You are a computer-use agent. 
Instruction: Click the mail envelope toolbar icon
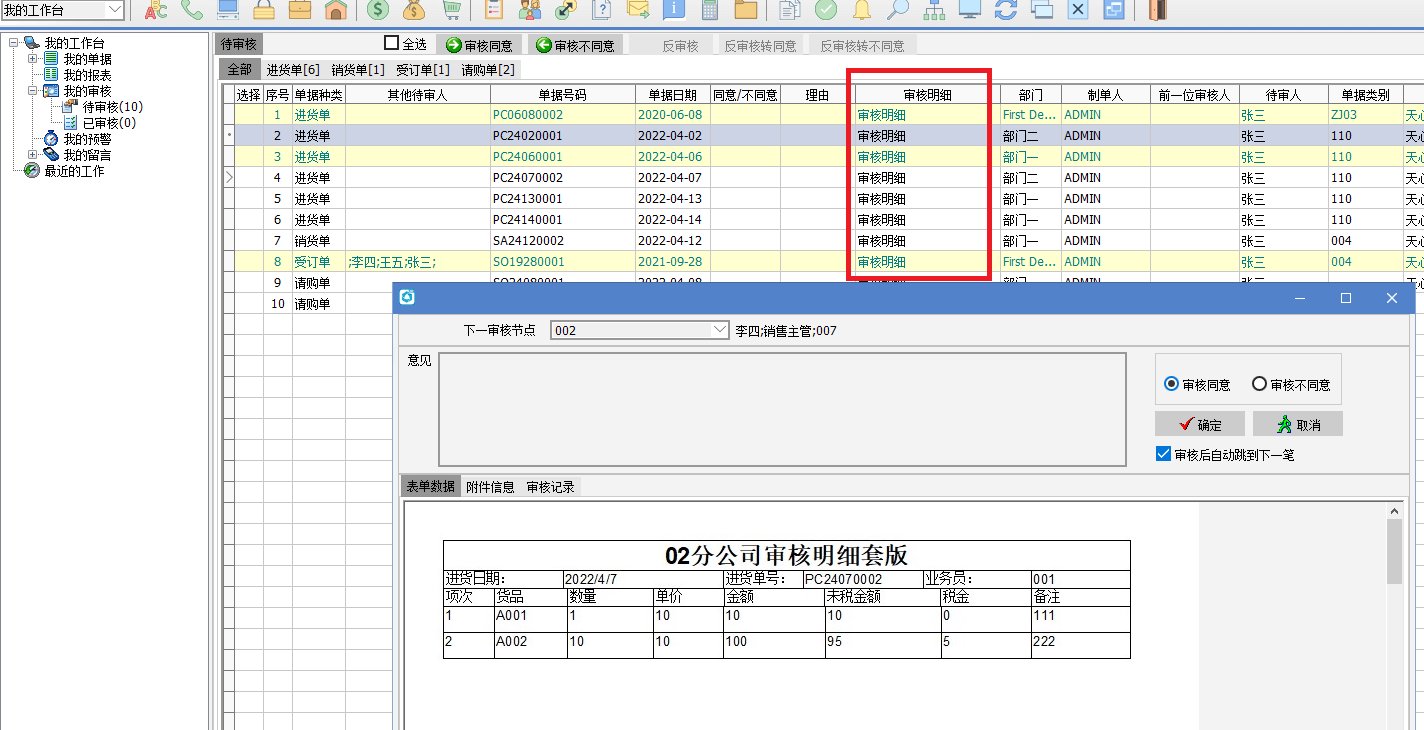pos(638,11)
